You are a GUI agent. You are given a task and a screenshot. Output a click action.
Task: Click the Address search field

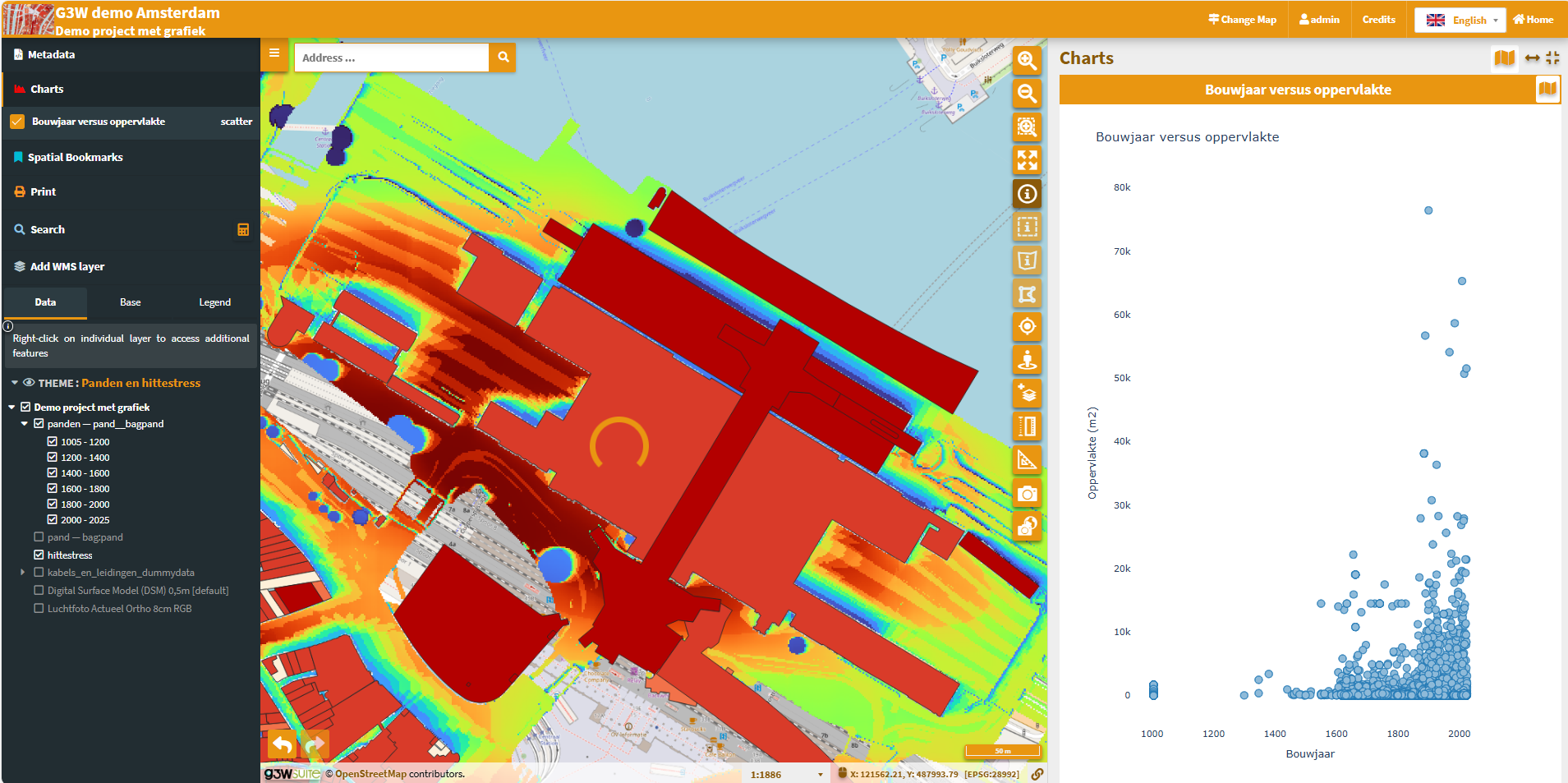(x=392, y=58)
